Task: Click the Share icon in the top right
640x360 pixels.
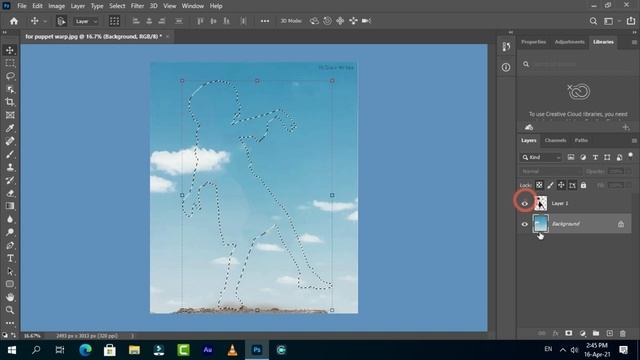Action: pos(631,21)
